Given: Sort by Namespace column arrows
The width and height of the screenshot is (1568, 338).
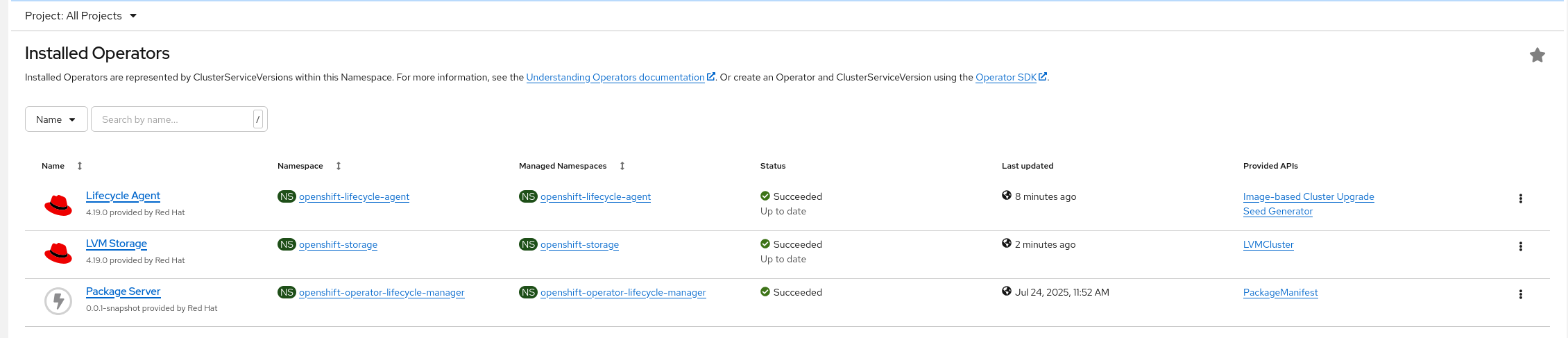Looking at the screenshot, I should (x=339, y=166).
